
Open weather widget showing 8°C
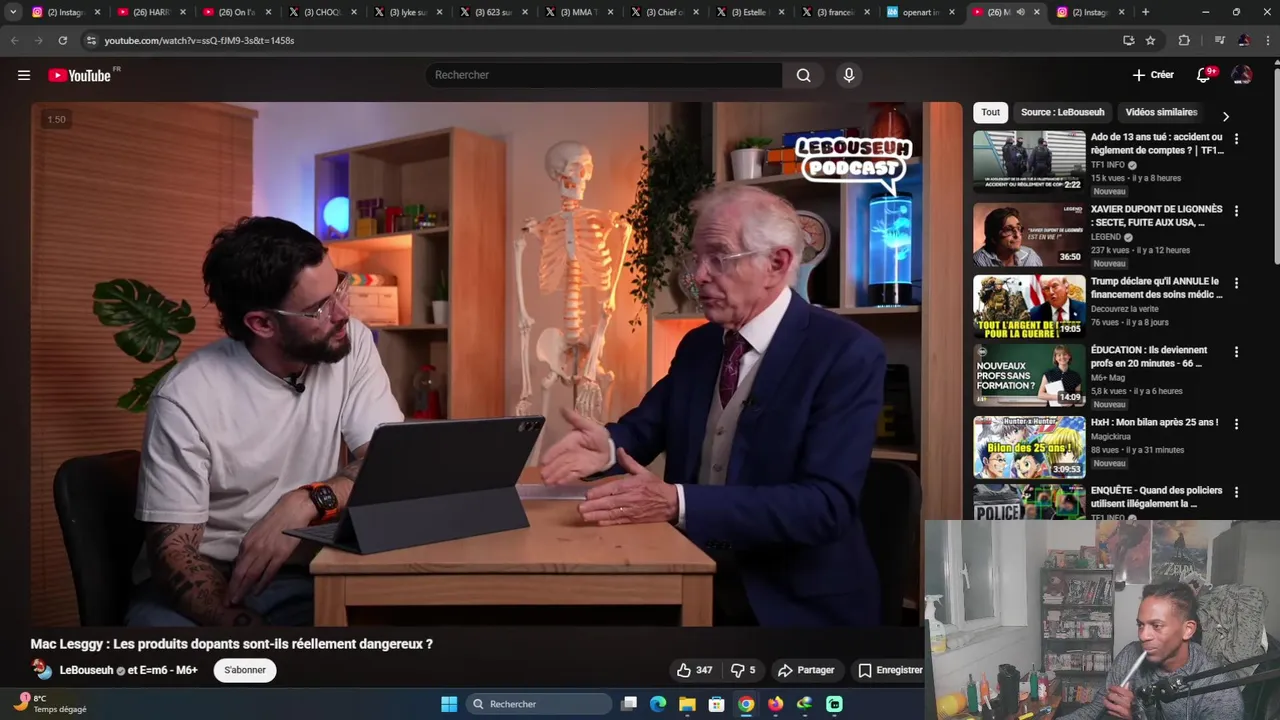50,703
